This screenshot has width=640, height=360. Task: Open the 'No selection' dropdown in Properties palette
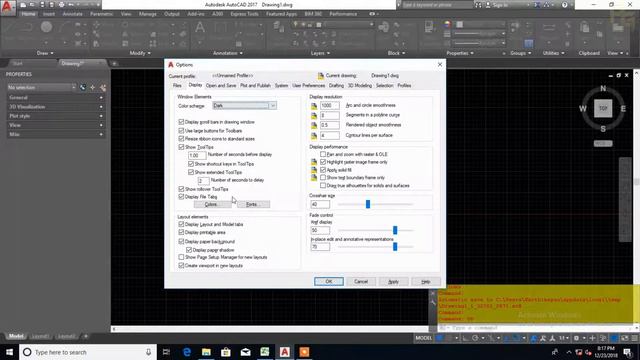42,87
